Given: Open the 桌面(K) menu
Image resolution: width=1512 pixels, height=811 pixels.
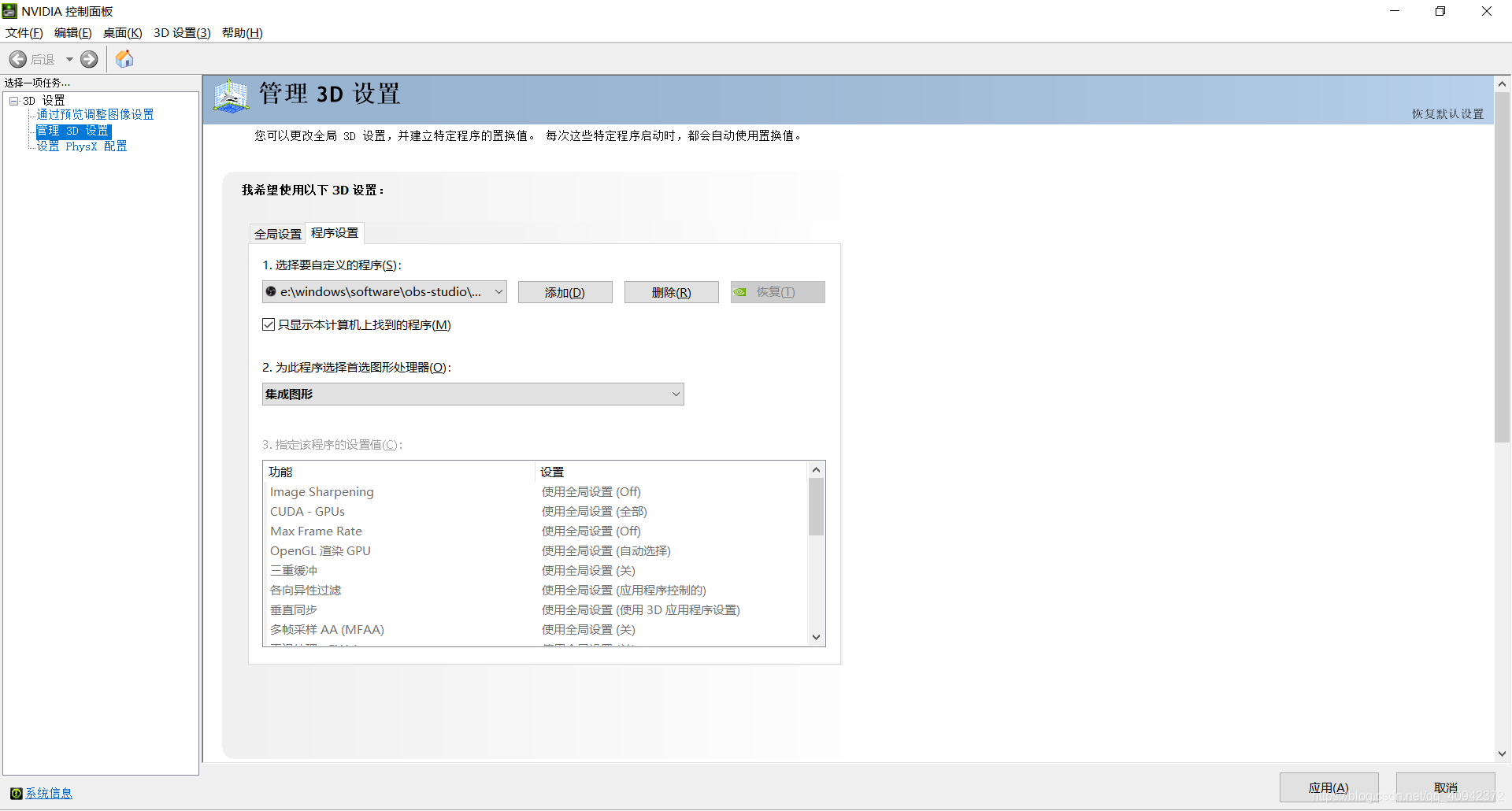Looking at the screenshot, I should pyautogui.click(x=122, y=33).
